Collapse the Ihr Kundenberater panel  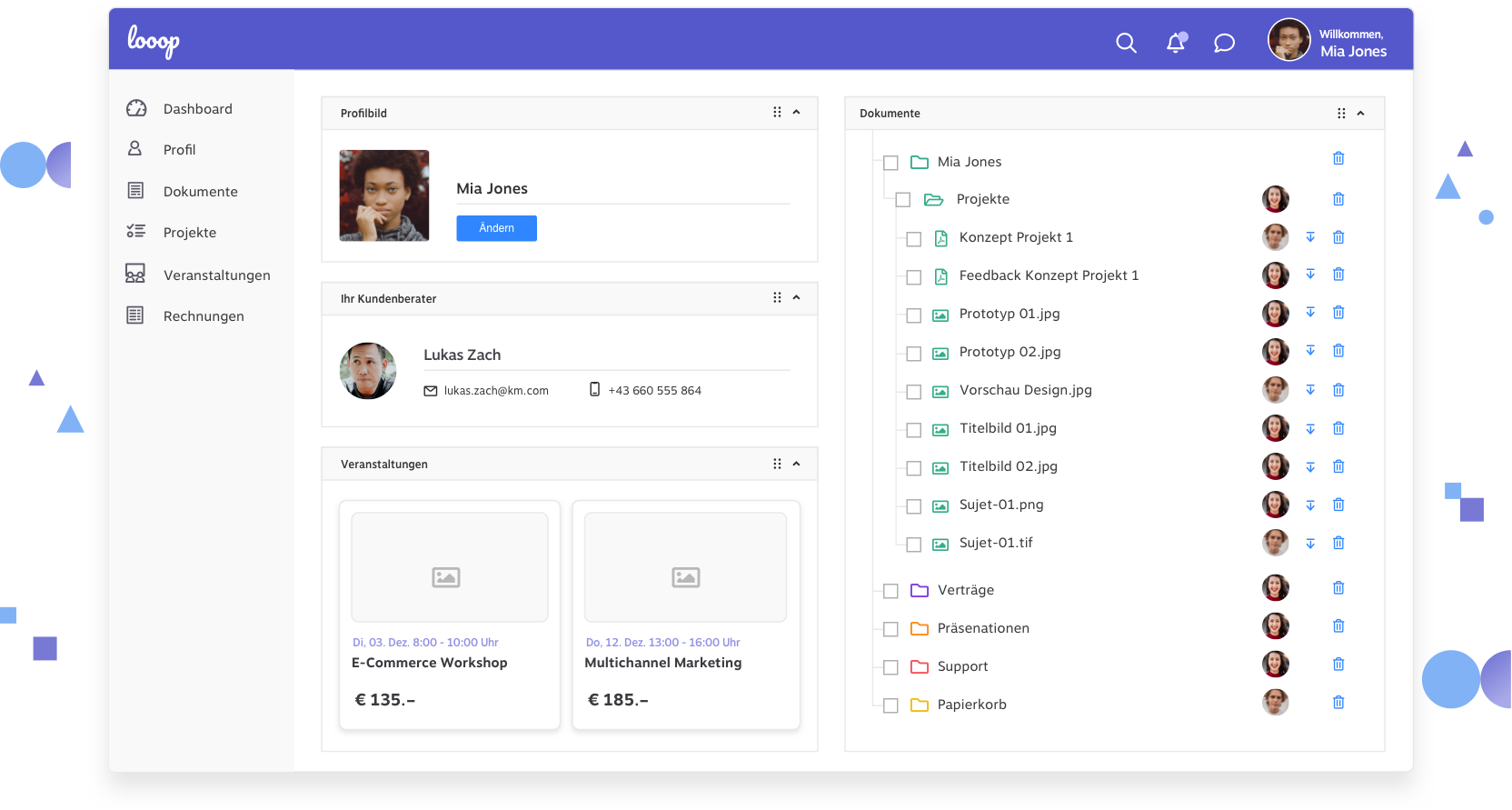pos(797,298)
